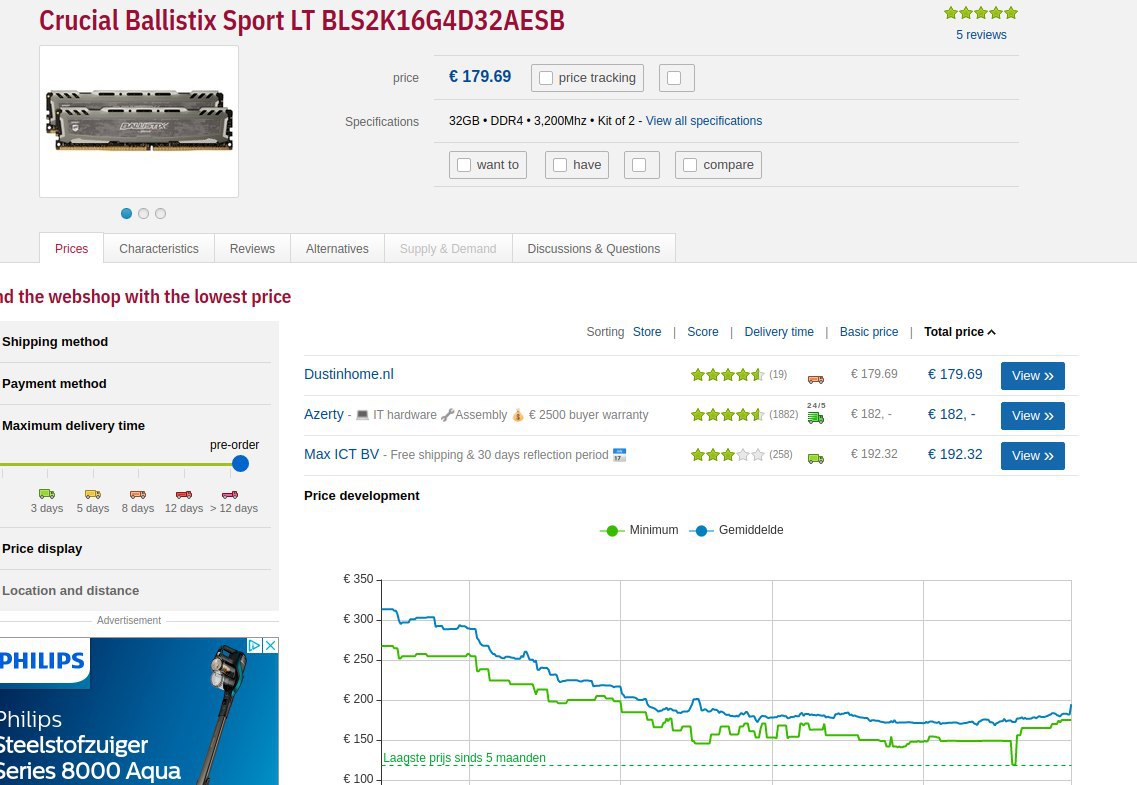1137x785 pixels.
Task: Close the Philips ad with X icon
Action: [x=270, y=645]
